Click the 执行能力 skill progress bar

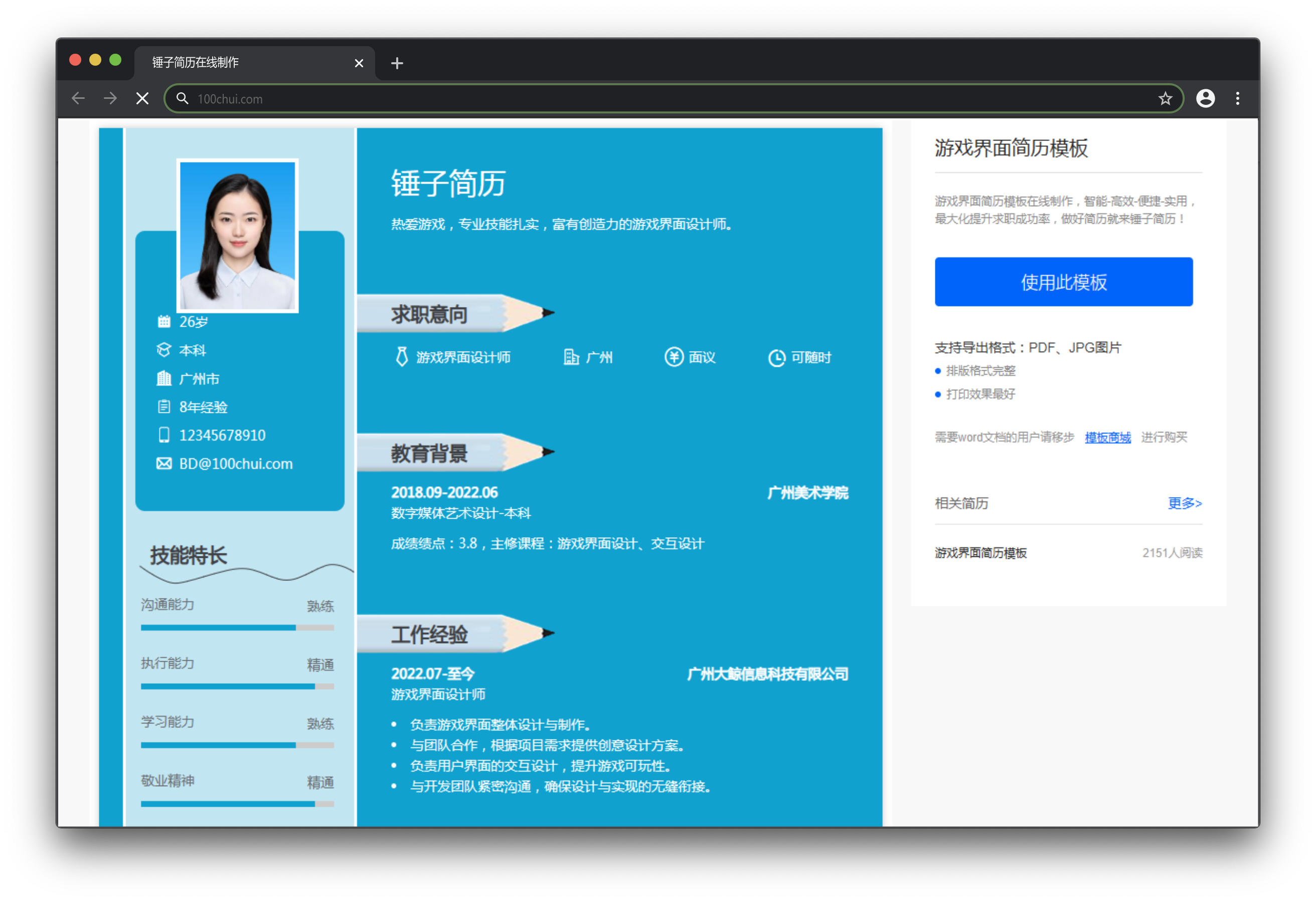[x=237, y=686]
